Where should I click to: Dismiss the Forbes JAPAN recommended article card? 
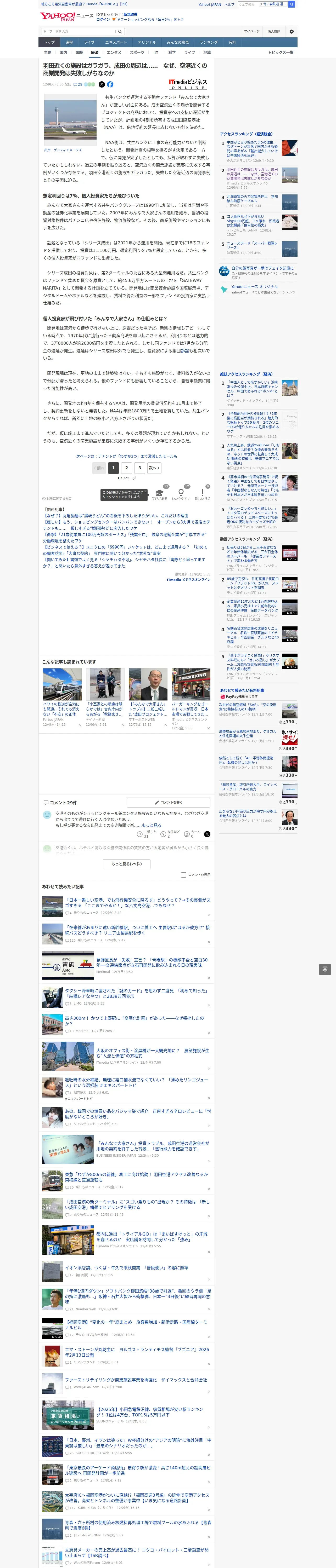point(80,725)
